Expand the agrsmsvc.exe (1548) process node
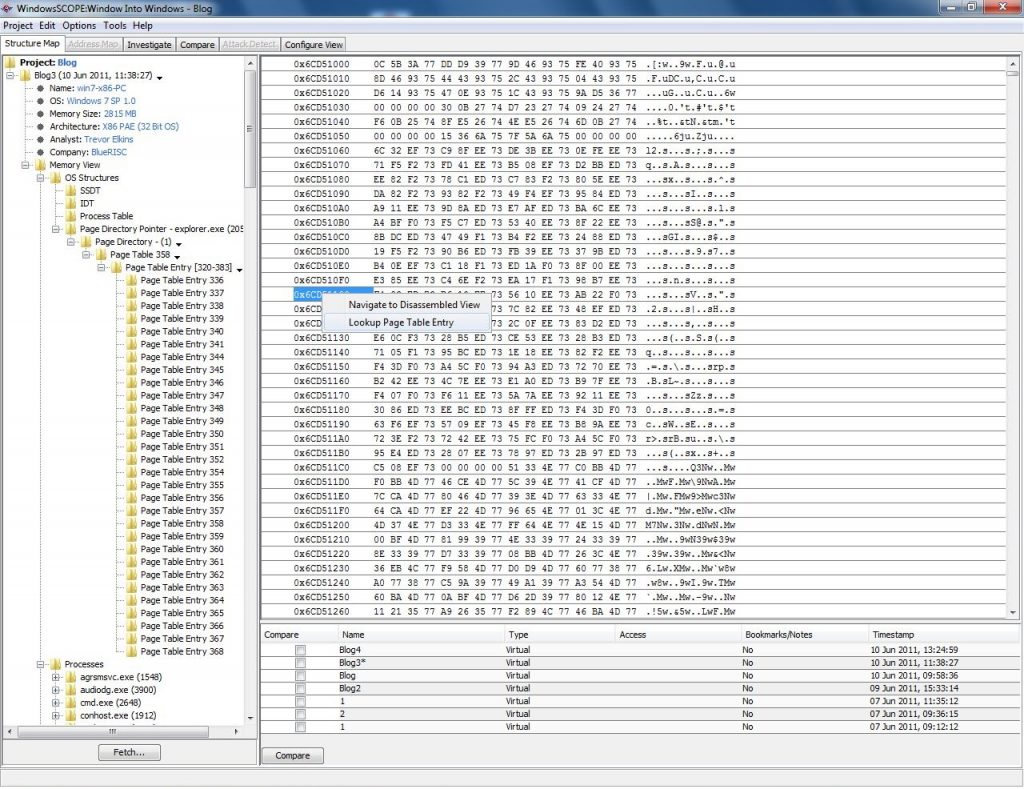This screenshot has width=1024, height=789. tap(56, 677)
